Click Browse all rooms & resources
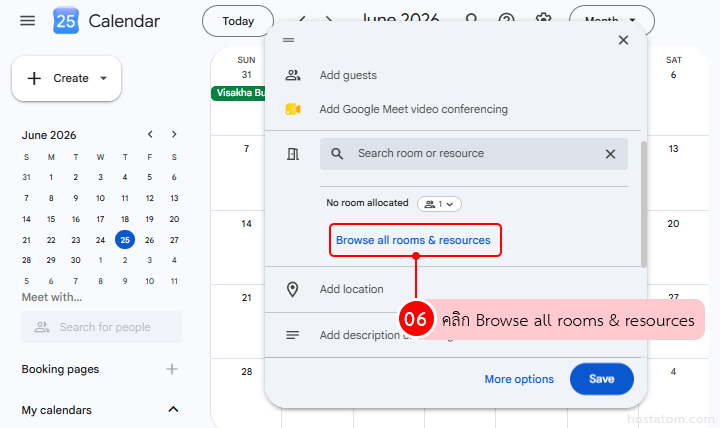Viewport: 720px width, 428px height. click(x=413, y=240)
